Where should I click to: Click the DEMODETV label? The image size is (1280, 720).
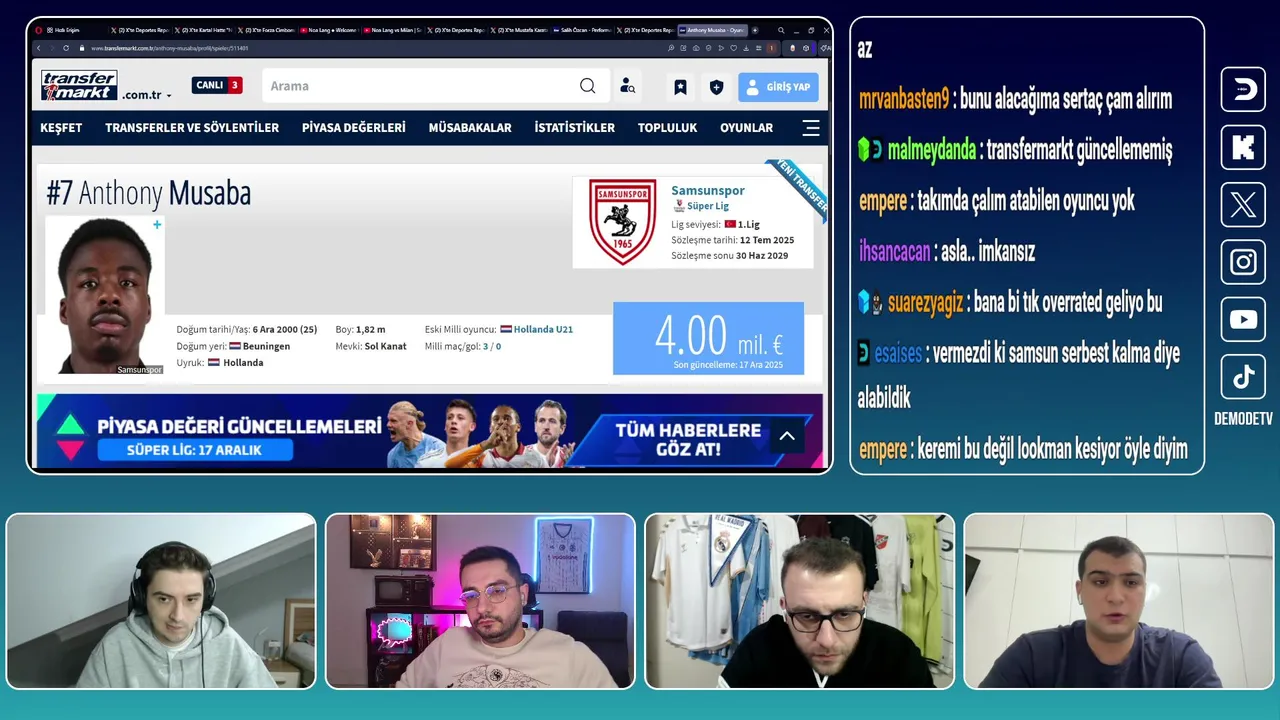(1243, 420)
